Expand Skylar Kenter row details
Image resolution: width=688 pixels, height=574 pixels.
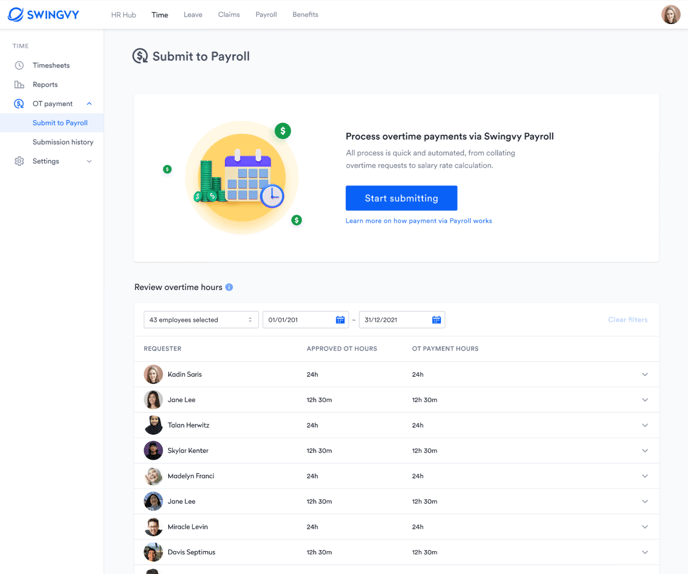(x=645, y=451)
